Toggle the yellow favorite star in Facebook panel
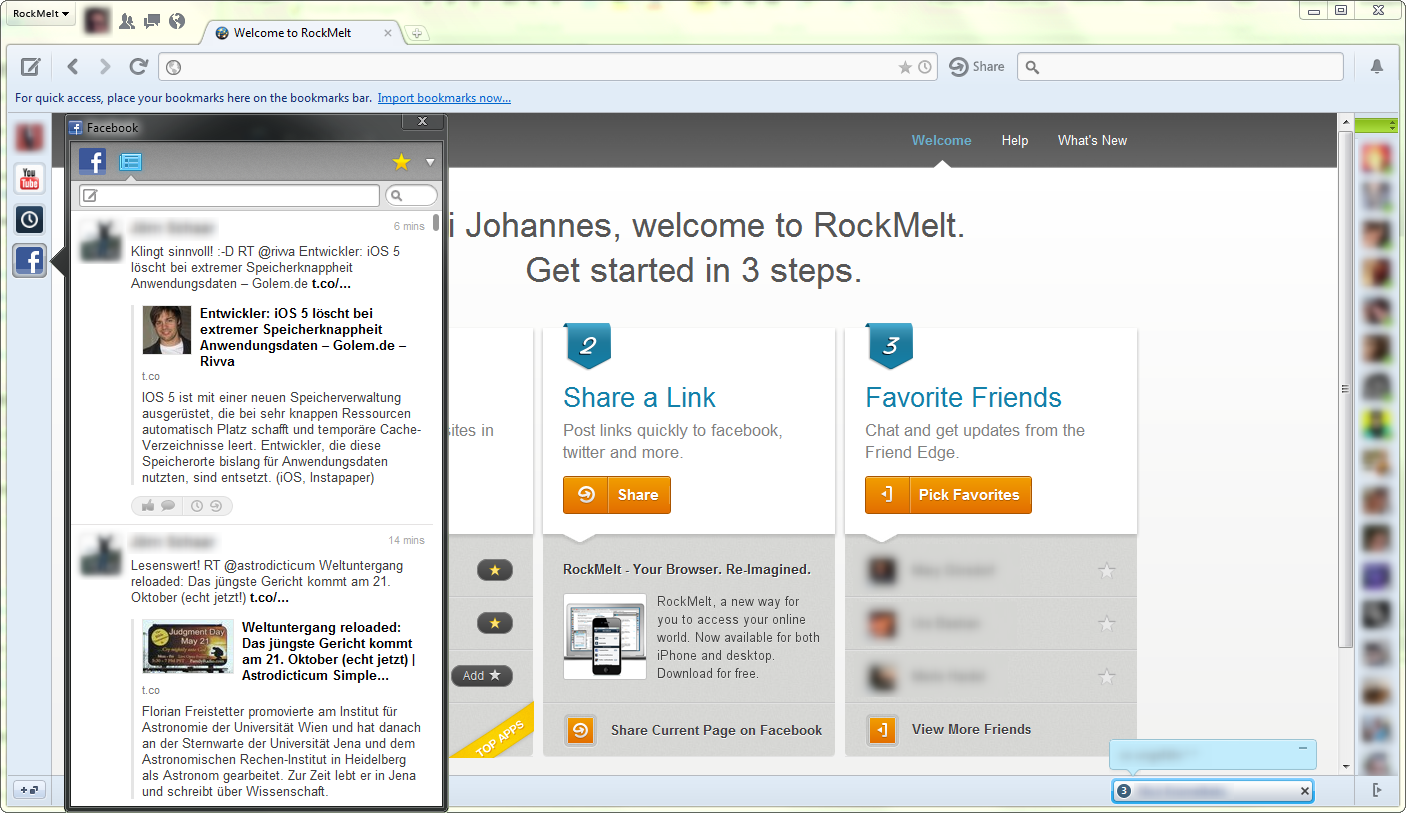The height and width of the screenshot is (813, 1406). (x=401, y=162)
